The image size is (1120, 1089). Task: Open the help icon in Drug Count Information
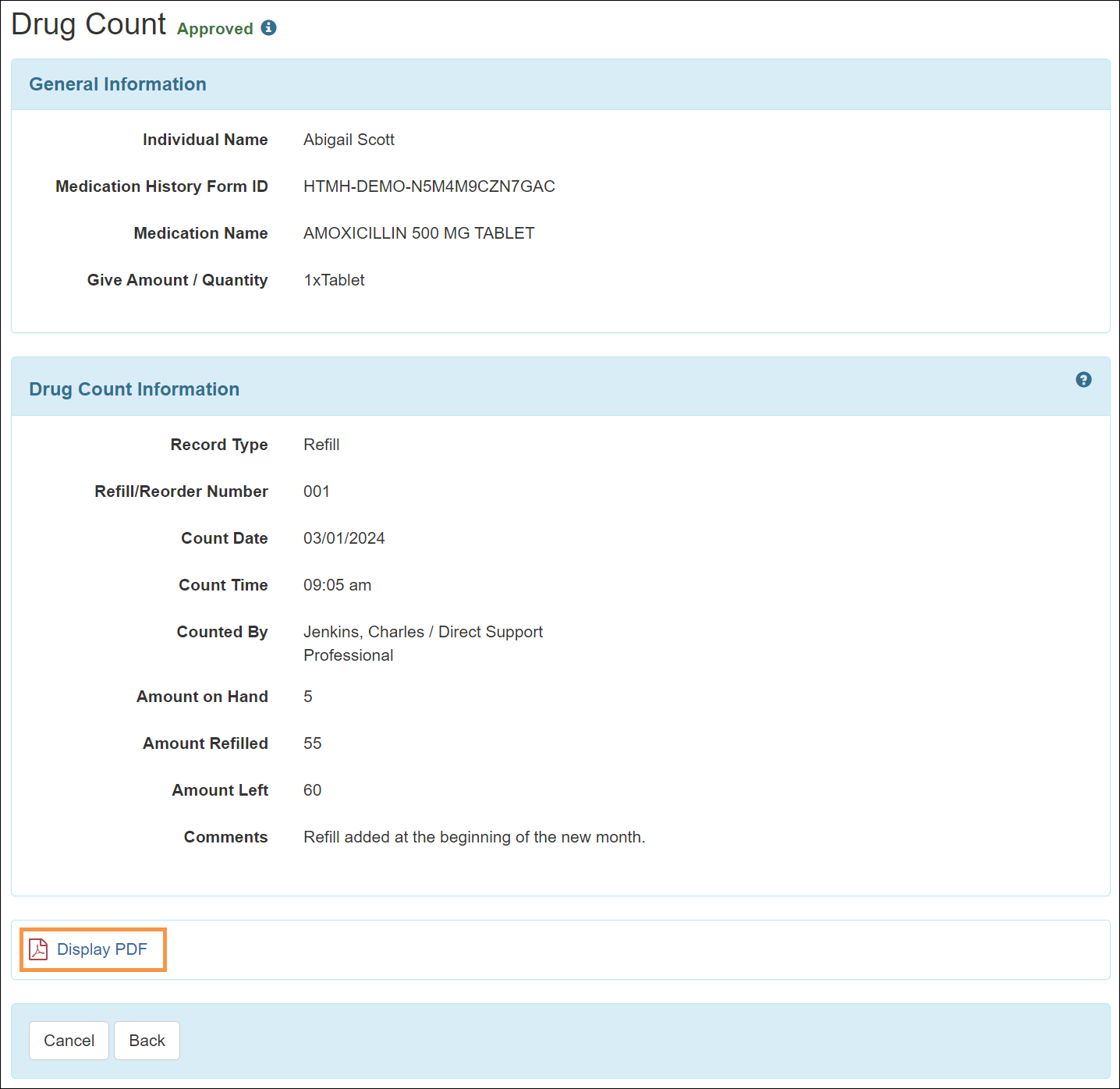[x=1083, y=380]
